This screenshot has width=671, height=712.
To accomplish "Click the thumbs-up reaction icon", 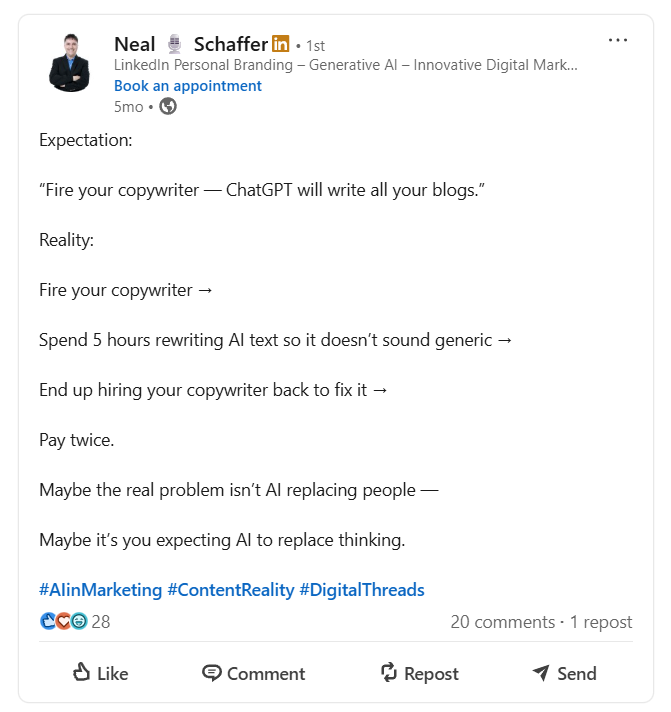I will pos(47,621).
